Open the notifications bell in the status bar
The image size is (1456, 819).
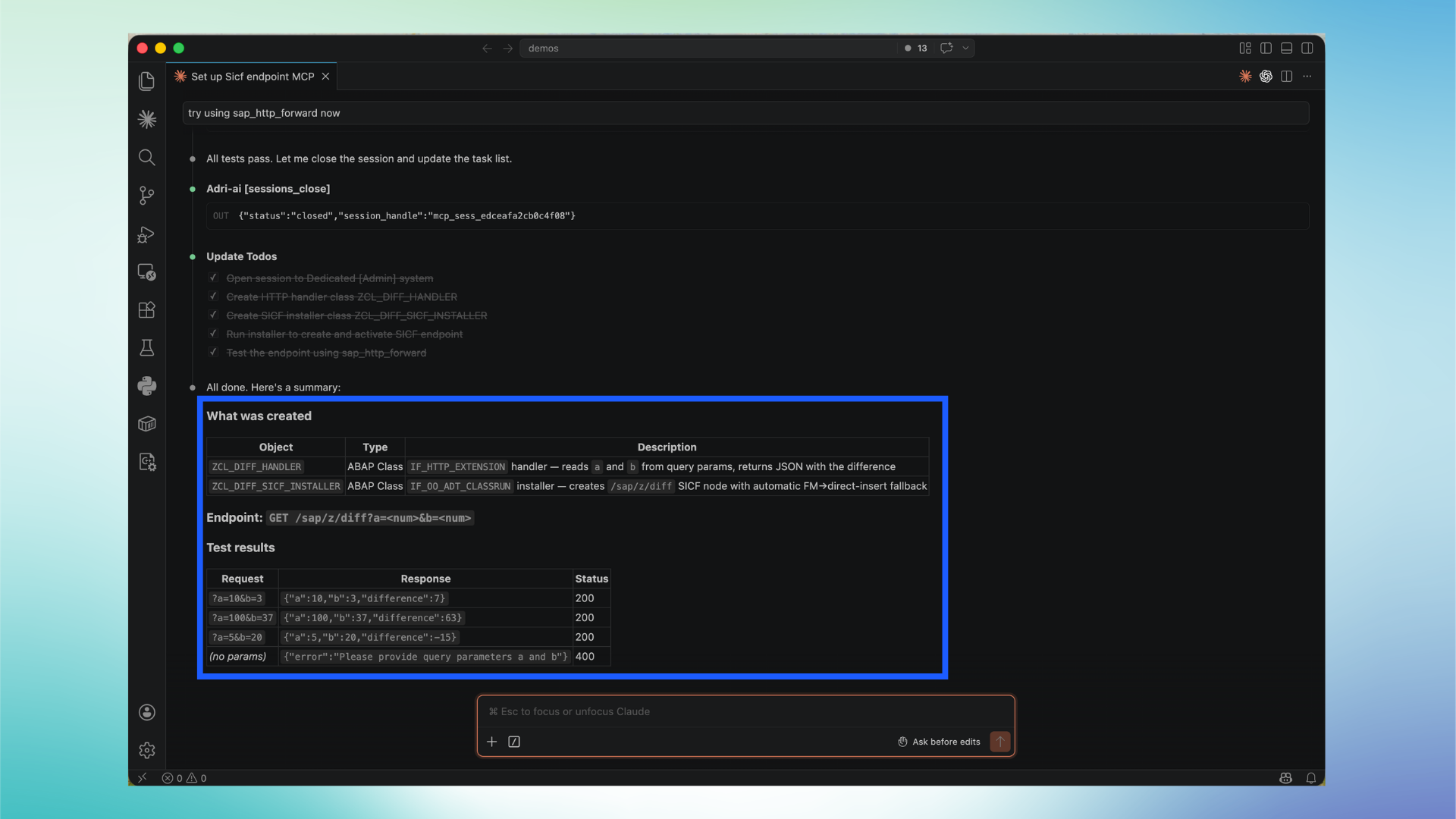[x=1311, y=777]
